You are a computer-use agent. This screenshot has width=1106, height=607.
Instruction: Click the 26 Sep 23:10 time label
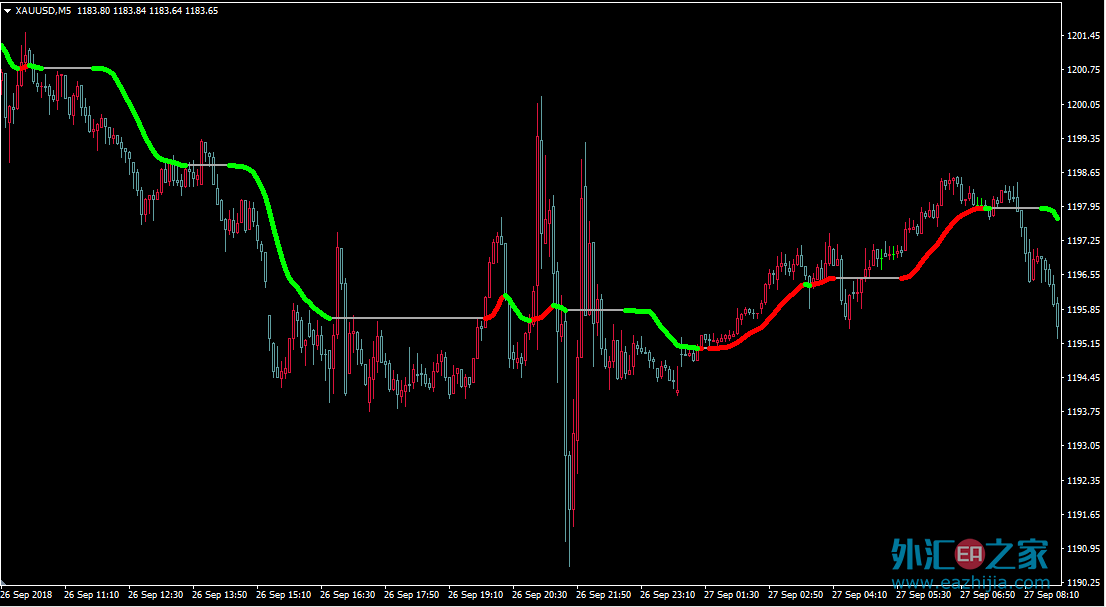668,595
